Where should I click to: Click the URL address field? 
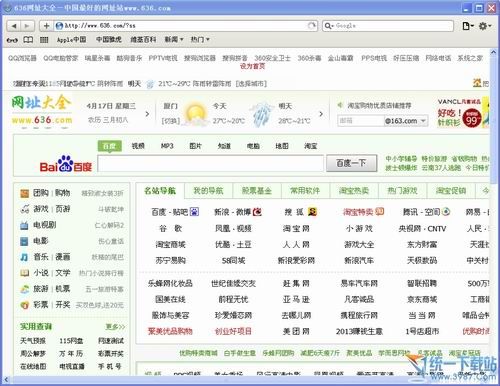185,26
